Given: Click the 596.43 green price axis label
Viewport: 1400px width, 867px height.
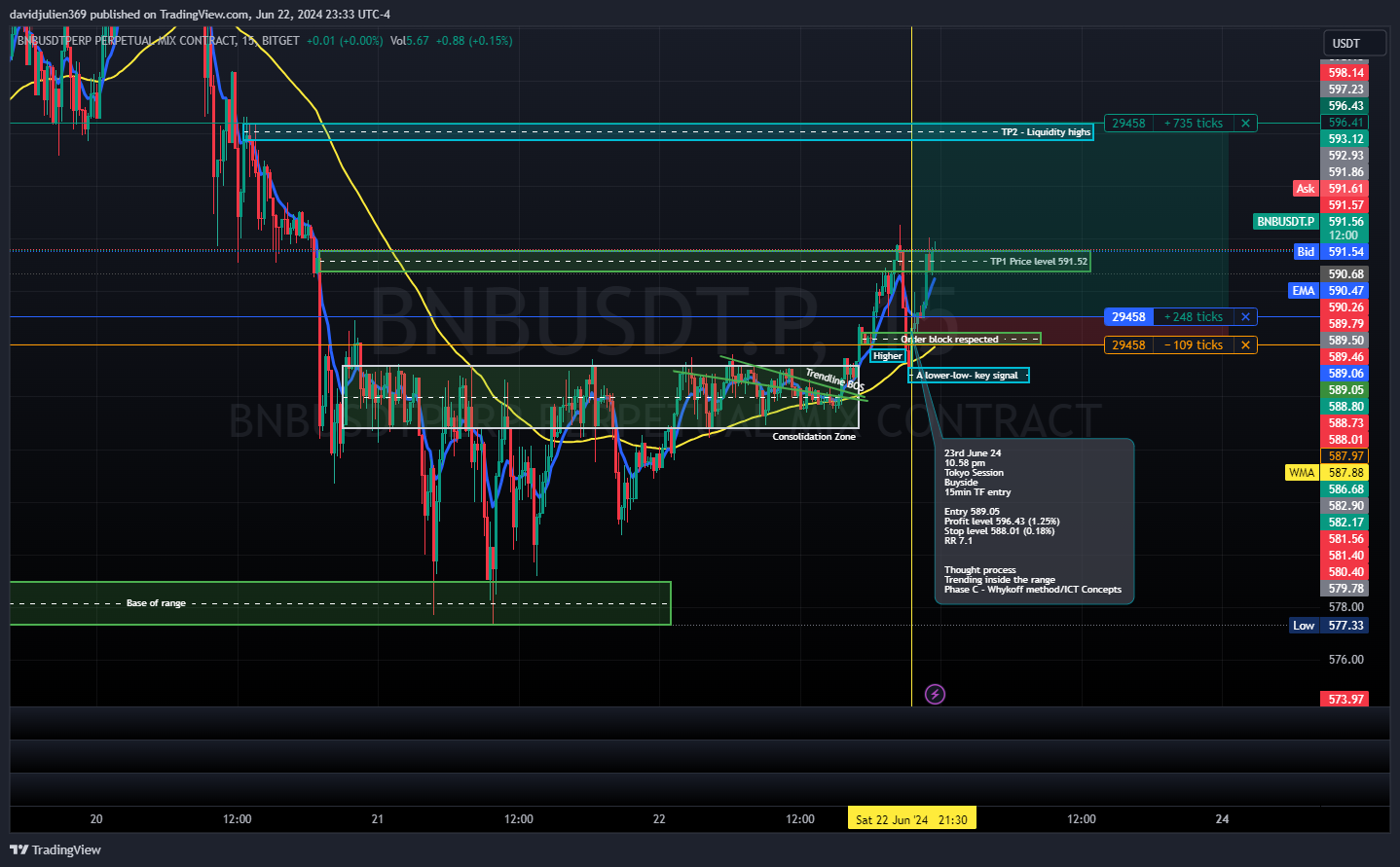Looking at the screenshot, I should point(1345,106).
